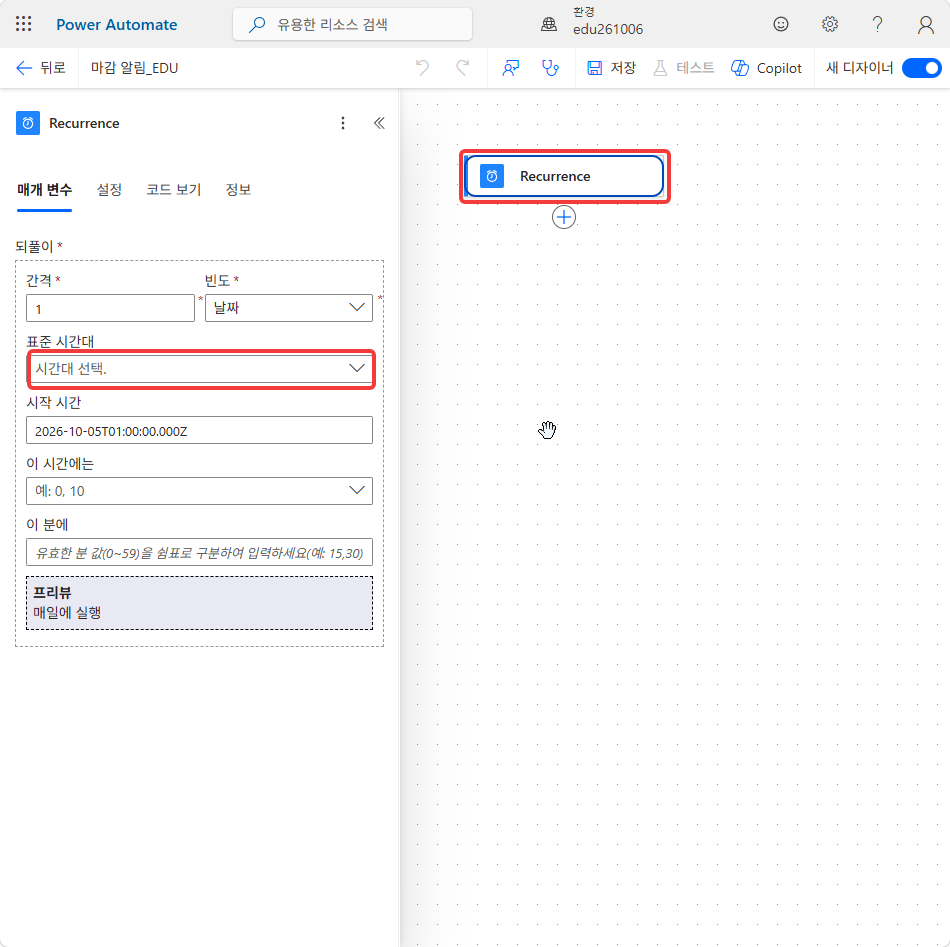Open the flow checker stethoscope icon
The height and width of the screenshot is (947, 950).
(x=550, y=68)
